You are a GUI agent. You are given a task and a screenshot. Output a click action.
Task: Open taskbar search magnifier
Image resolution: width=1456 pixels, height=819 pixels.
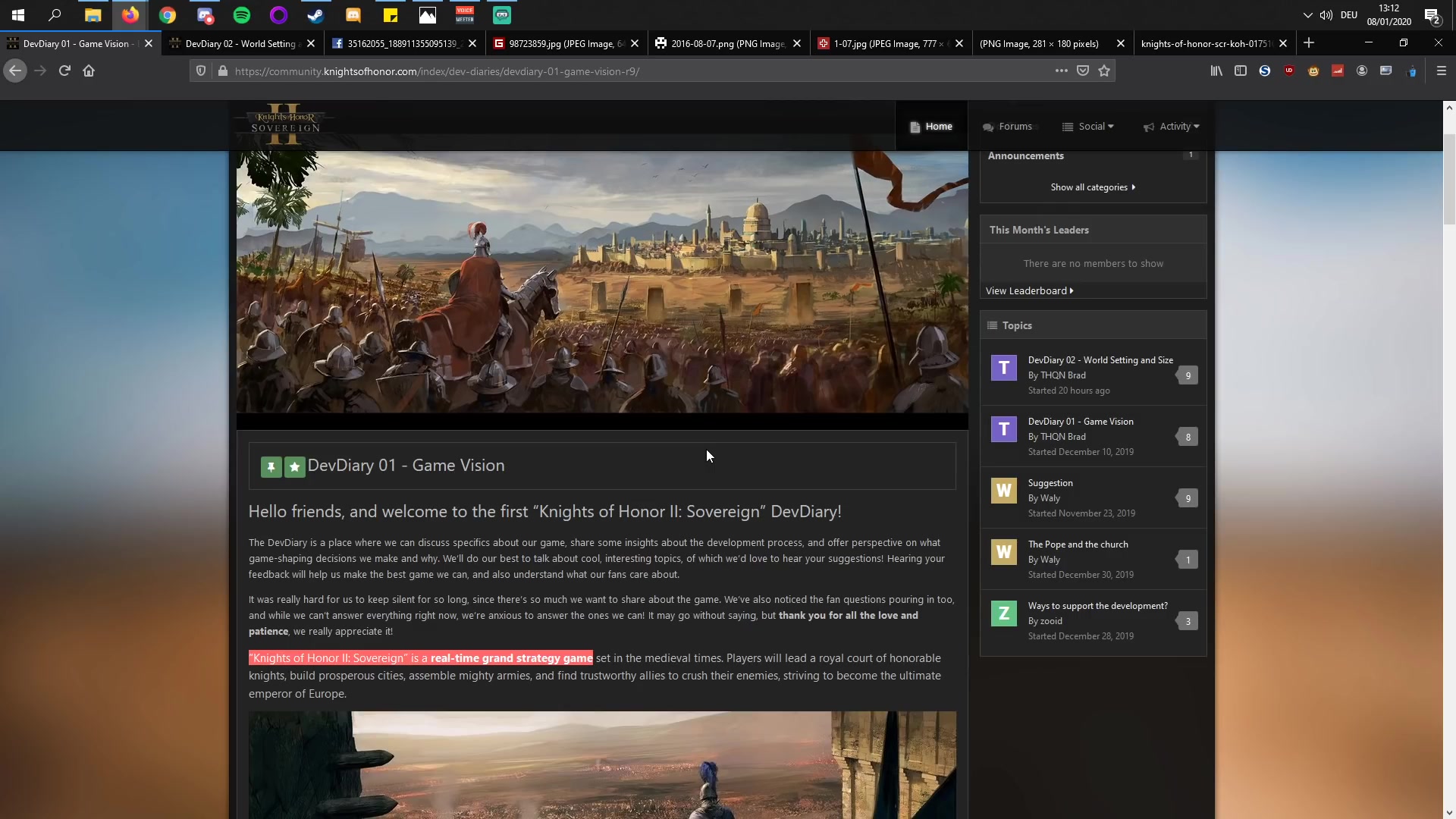click(x=55, y=14)
